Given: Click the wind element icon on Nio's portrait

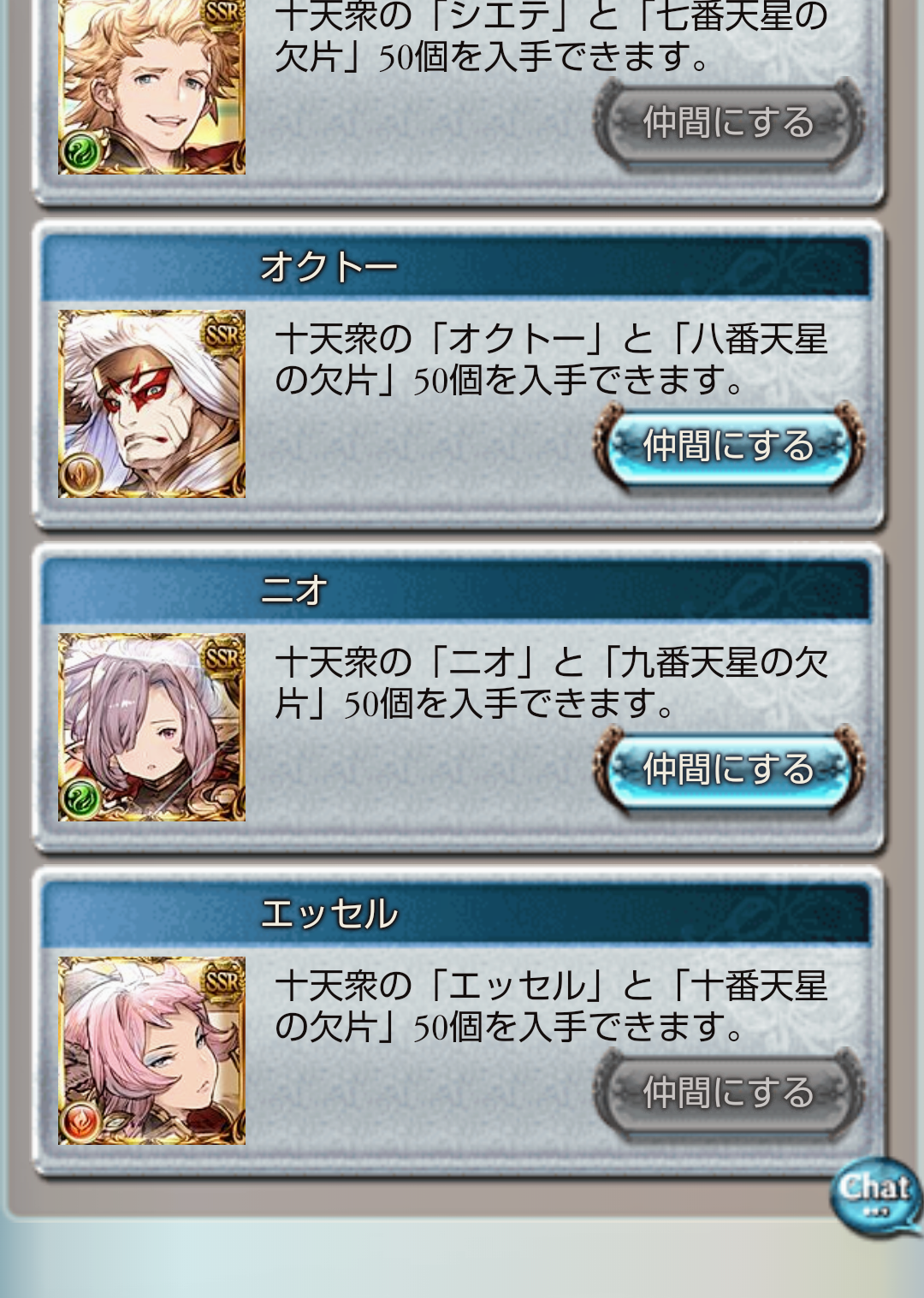Looking at the screenshot, I should (81, 798).
